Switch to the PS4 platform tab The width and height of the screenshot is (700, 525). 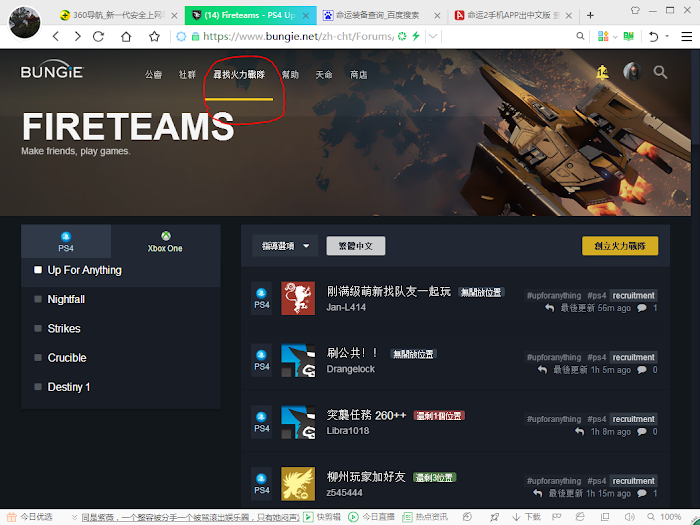66,242
